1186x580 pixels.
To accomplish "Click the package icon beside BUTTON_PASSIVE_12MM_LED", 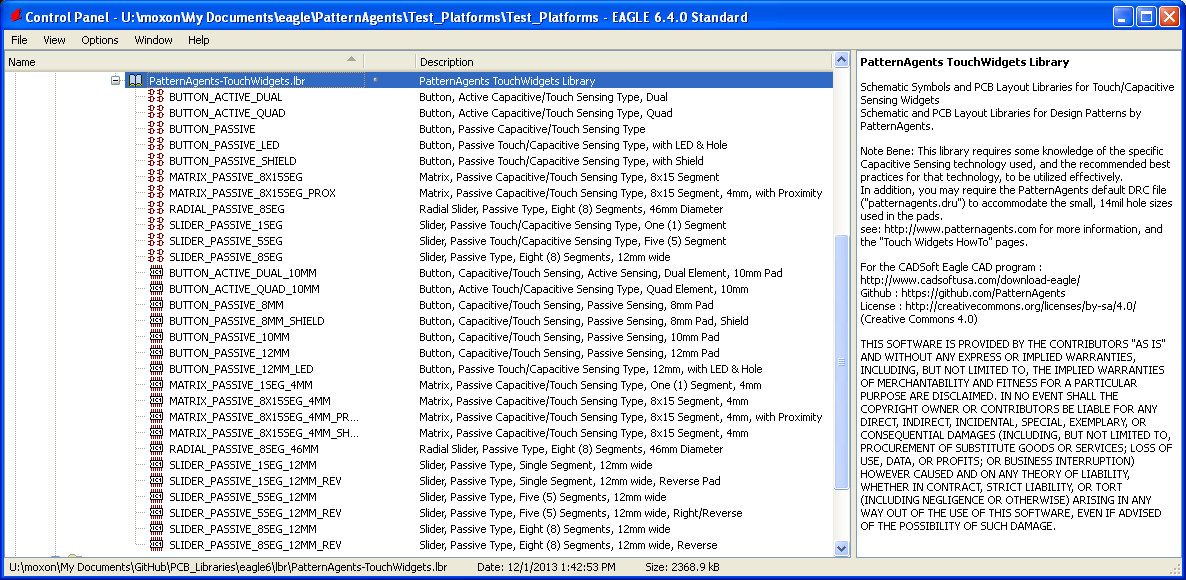I will (x=156, y=369).
